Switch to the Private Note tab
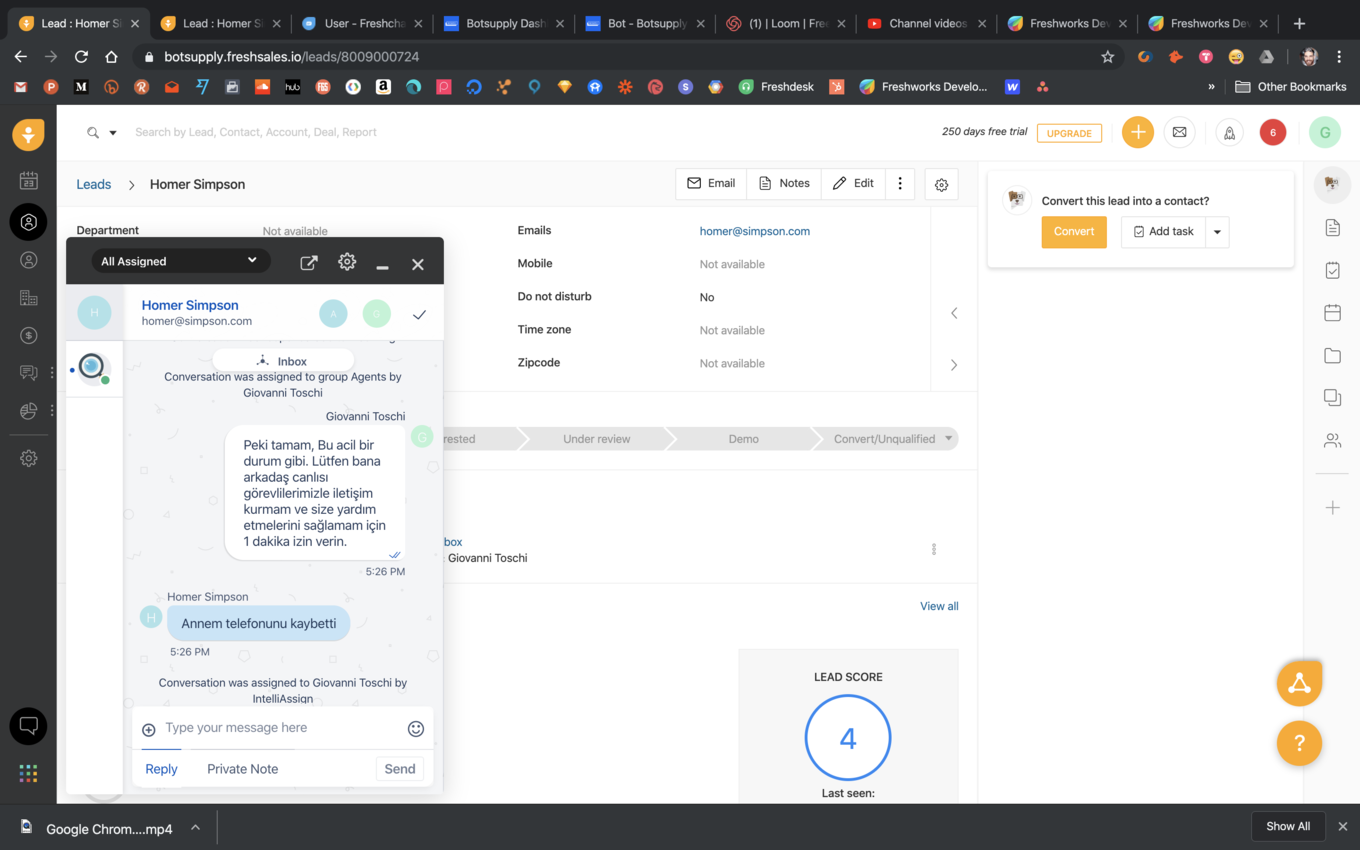Screen dimensions: 1360x850 click(x=242, y=768)
